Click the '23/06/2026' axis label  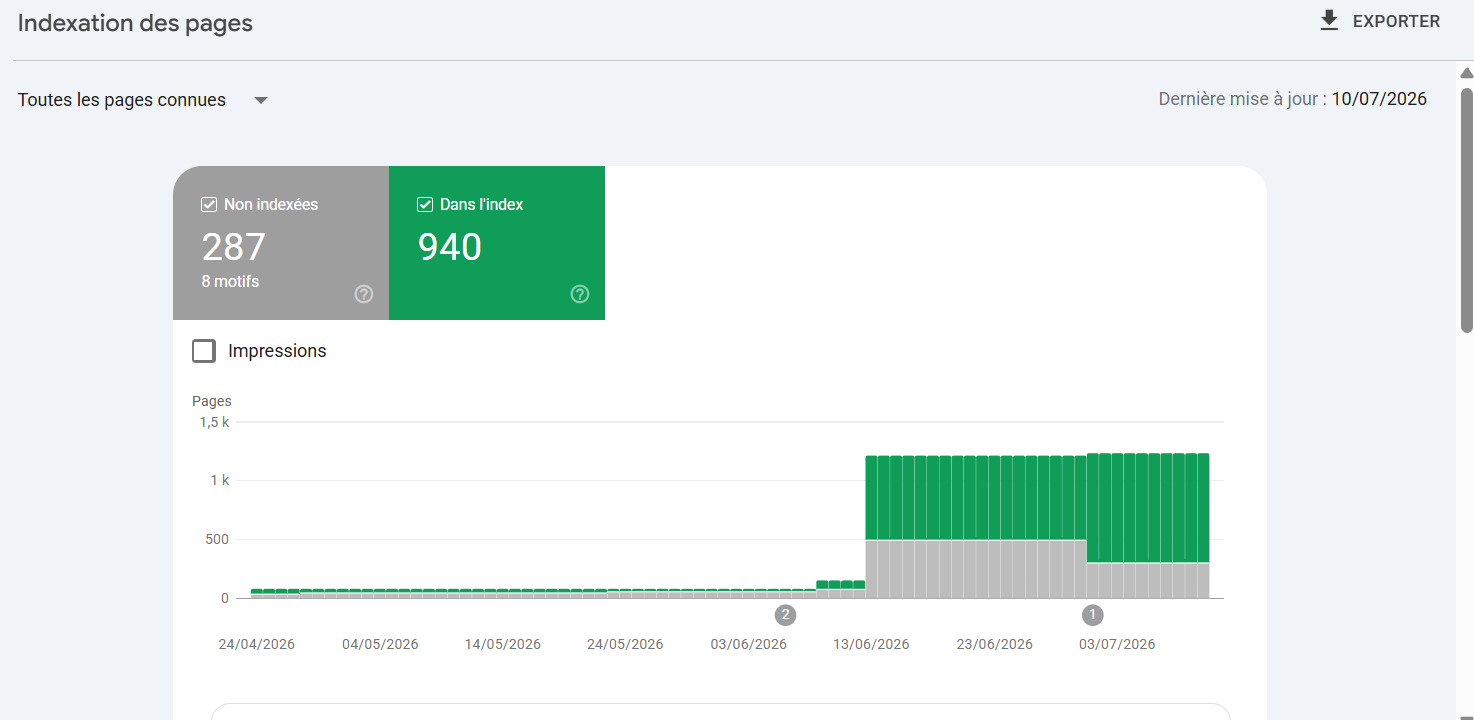pyautogui.click(x=994, y=644)
